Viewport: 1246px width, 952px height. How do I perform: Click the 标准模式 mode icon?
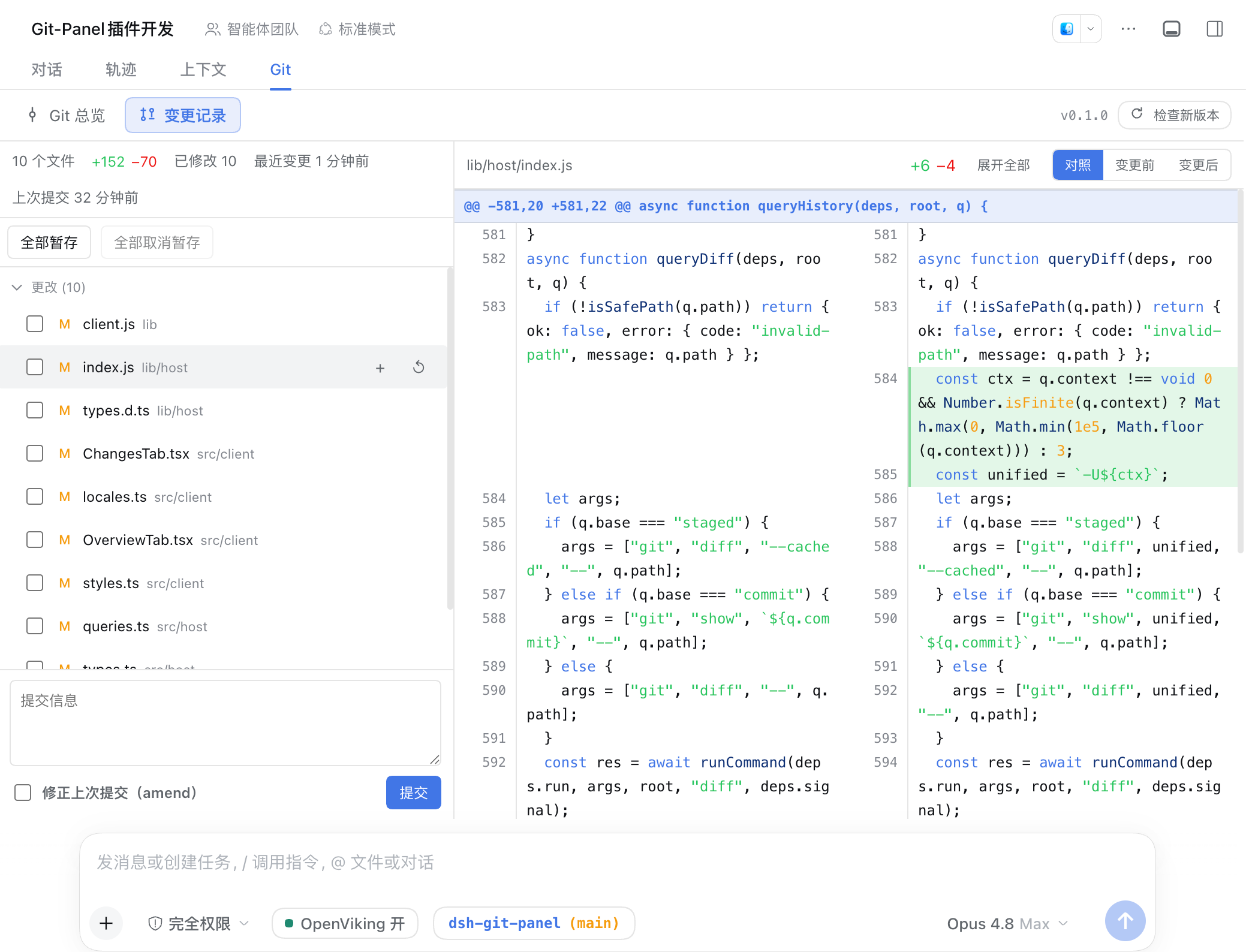point(326,29)
